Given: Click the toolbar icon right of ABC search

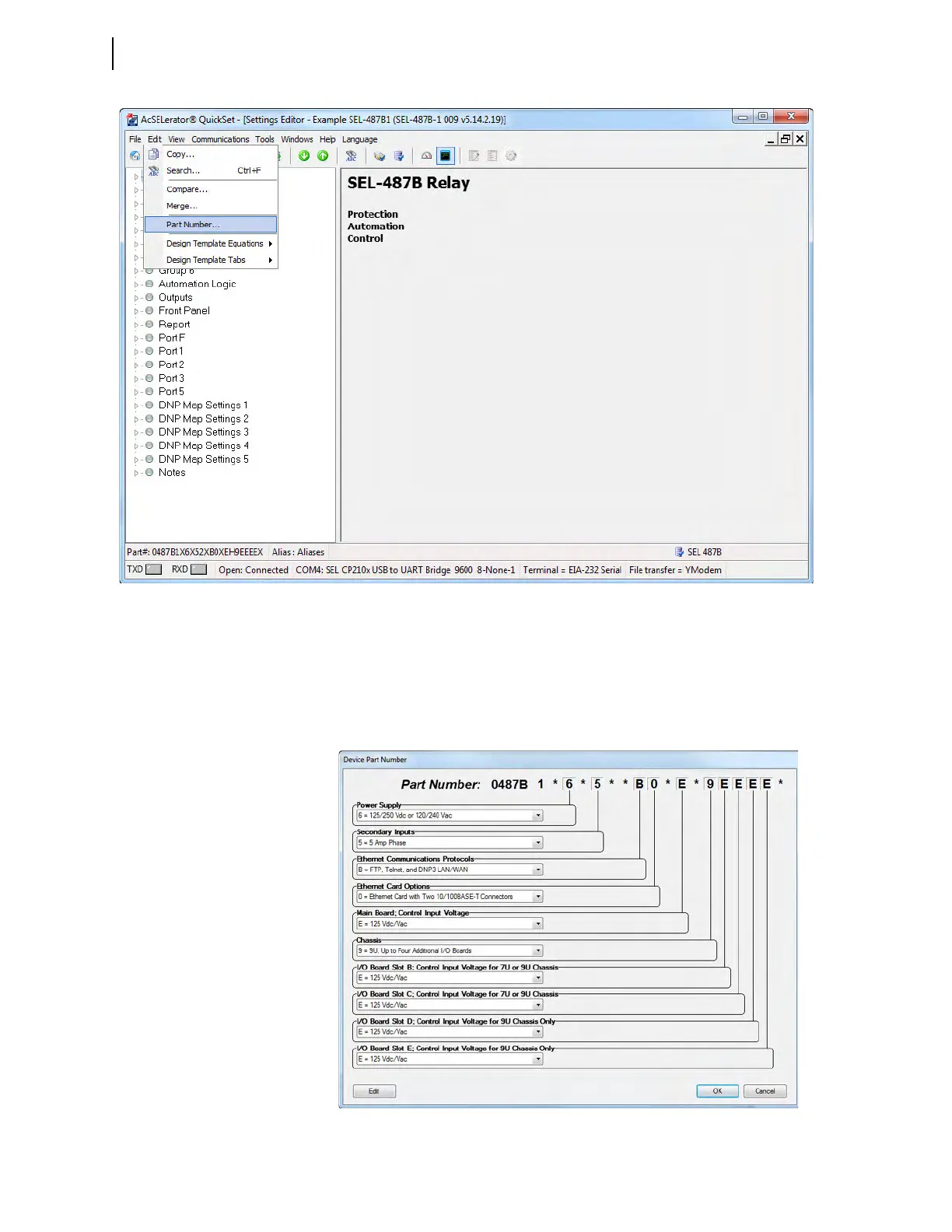Looking at the screenshot, I should (380, 156).
